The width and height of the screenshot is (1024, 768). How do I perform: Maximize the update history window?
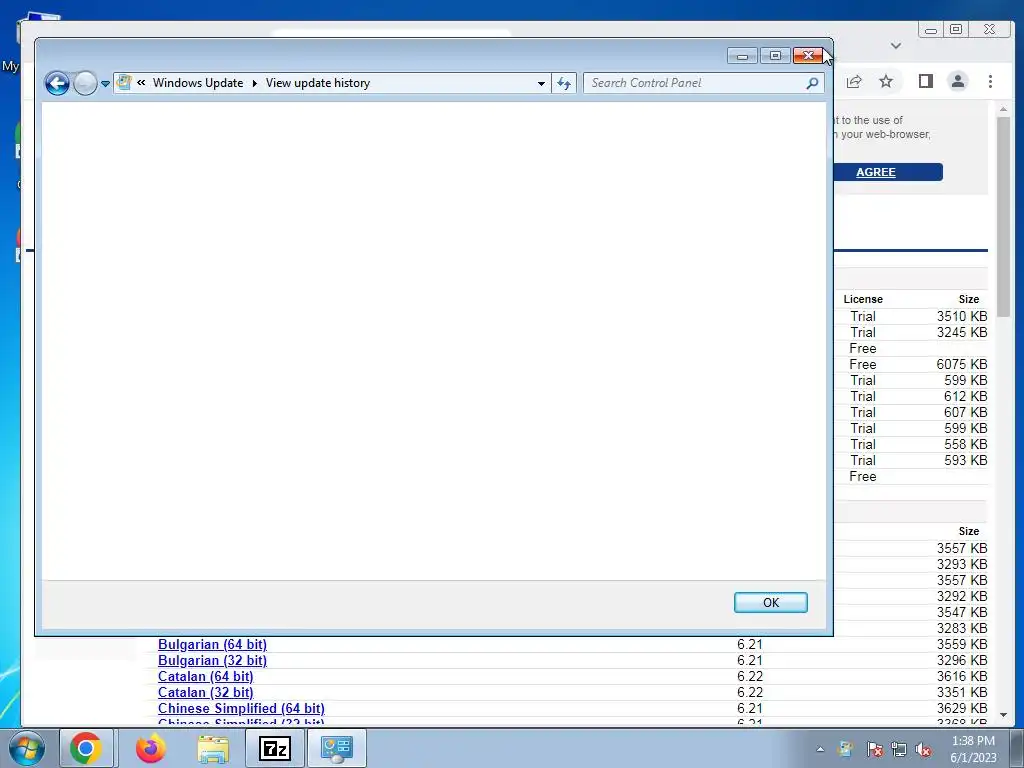tap(775, 56)
